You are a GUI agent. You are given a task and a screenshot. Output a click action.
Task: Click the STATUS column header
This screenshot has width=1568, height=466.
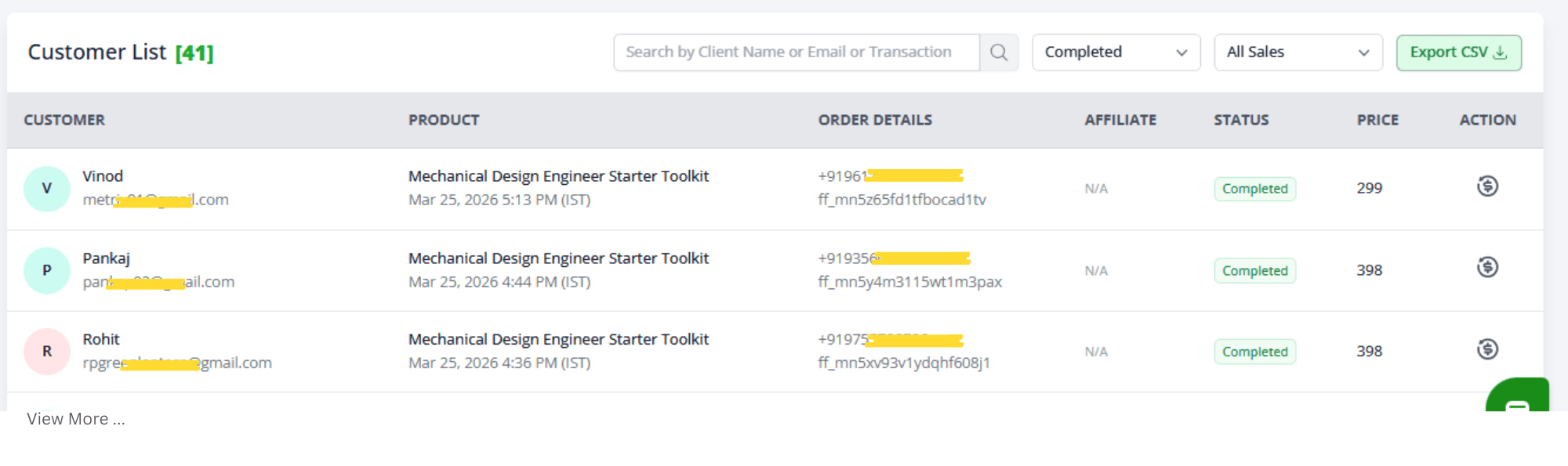tap(1241, 120)
